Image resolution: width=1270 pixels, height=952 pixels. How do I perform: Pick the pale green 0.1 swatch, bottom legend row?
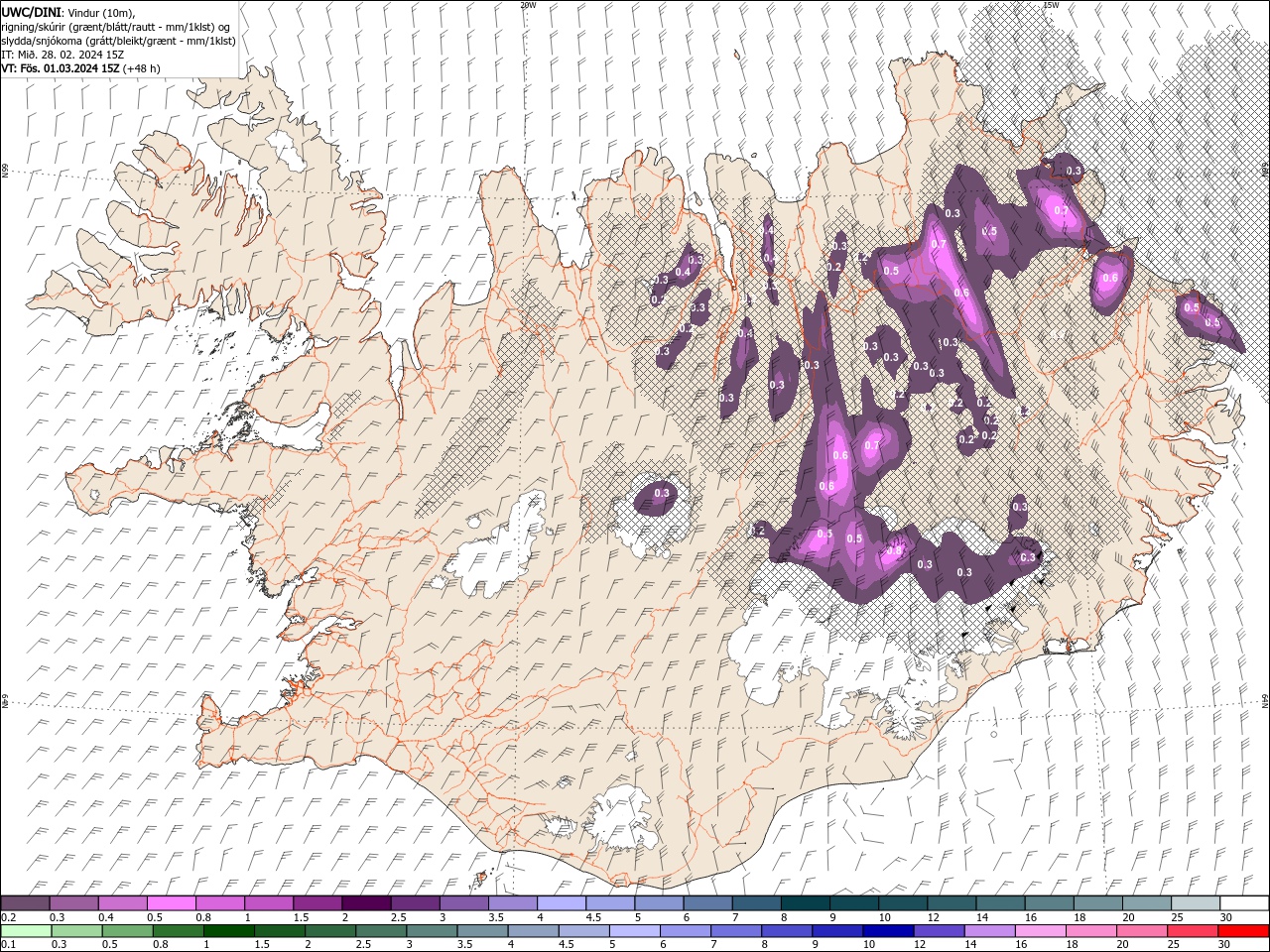[26, 931]
